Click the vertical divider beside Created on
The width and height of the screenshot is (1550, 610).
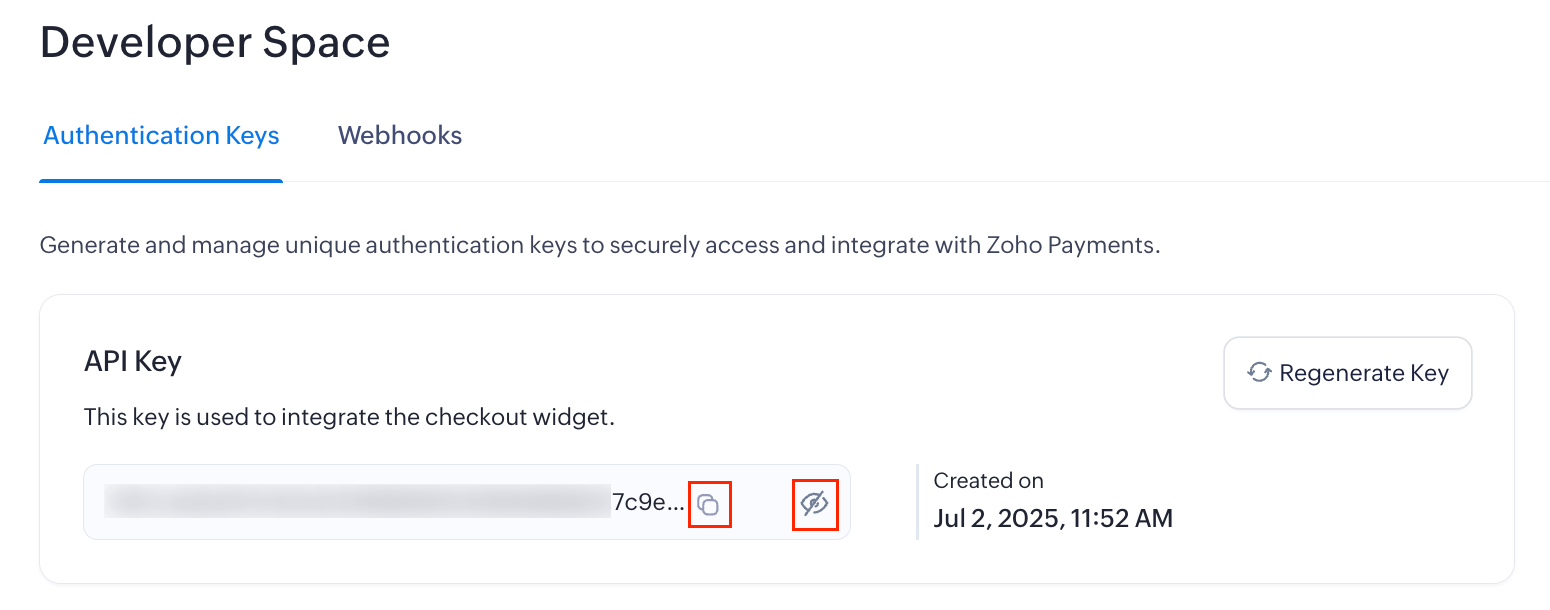917,501
